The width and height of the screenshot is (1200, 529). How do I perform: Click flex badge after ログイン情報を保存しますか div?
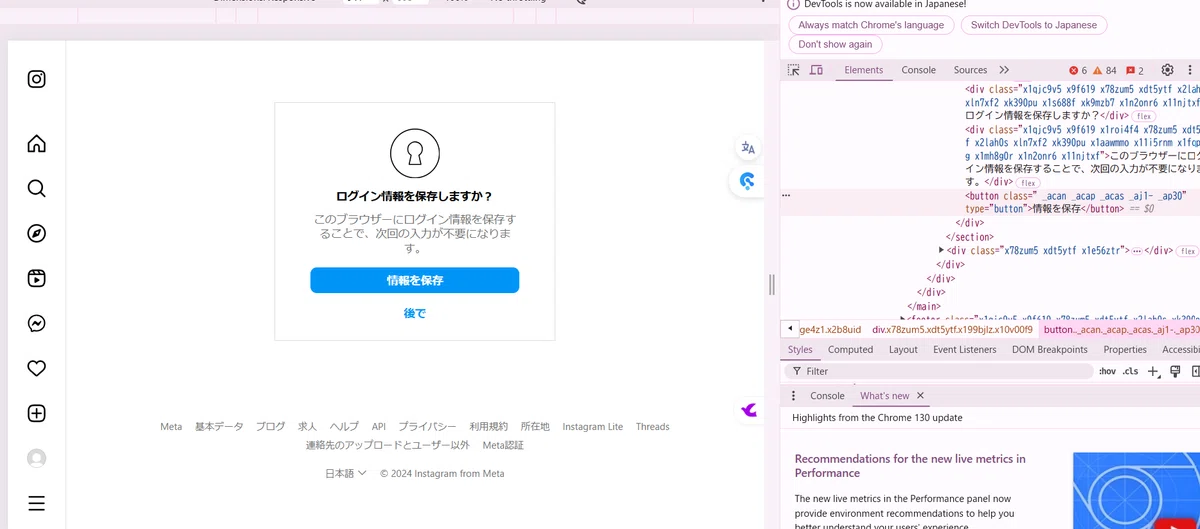pyautogui.click(x=1143, y=116)
